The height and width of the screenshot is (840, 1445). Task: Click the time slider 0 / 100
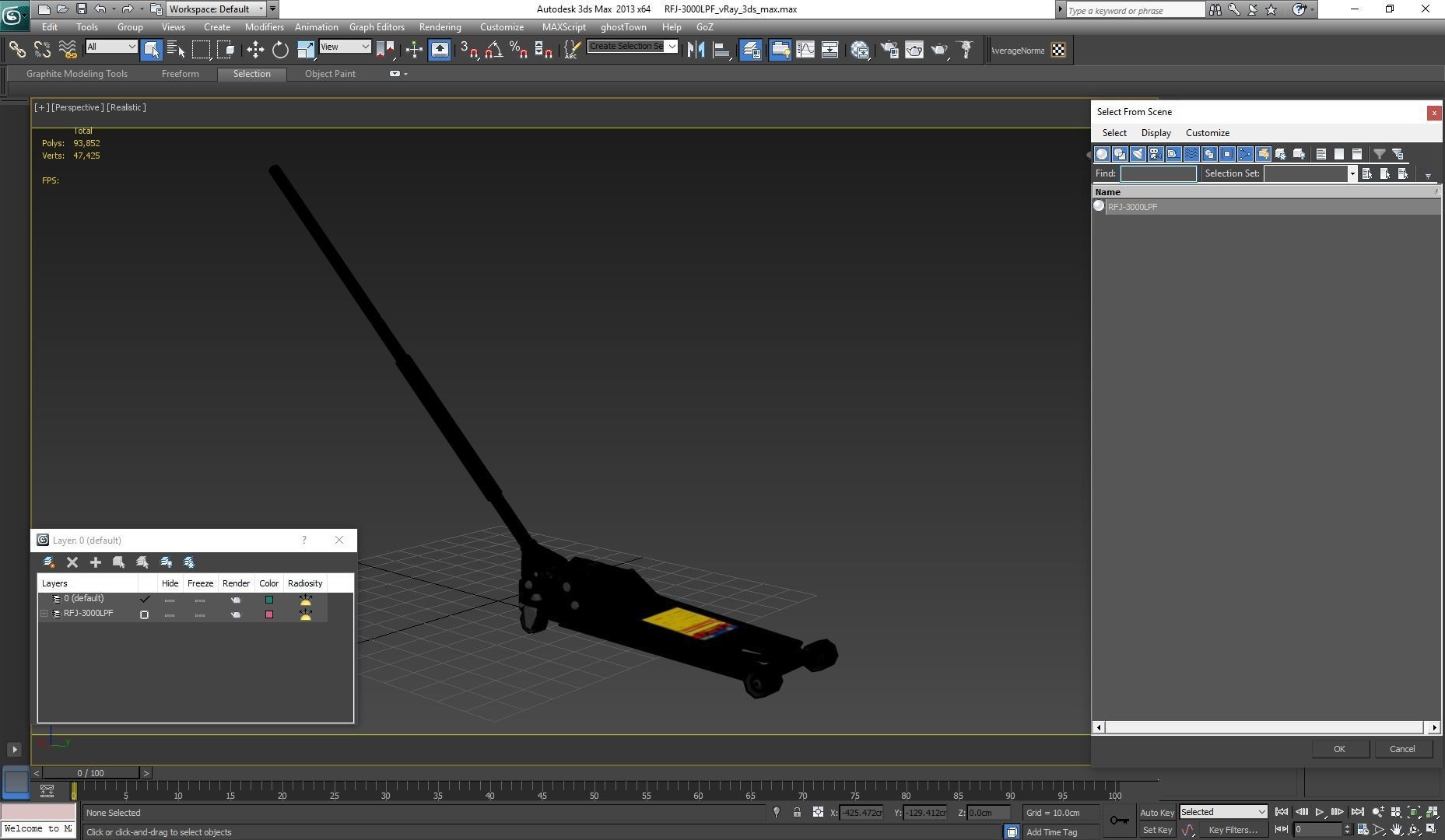(90, 773)
